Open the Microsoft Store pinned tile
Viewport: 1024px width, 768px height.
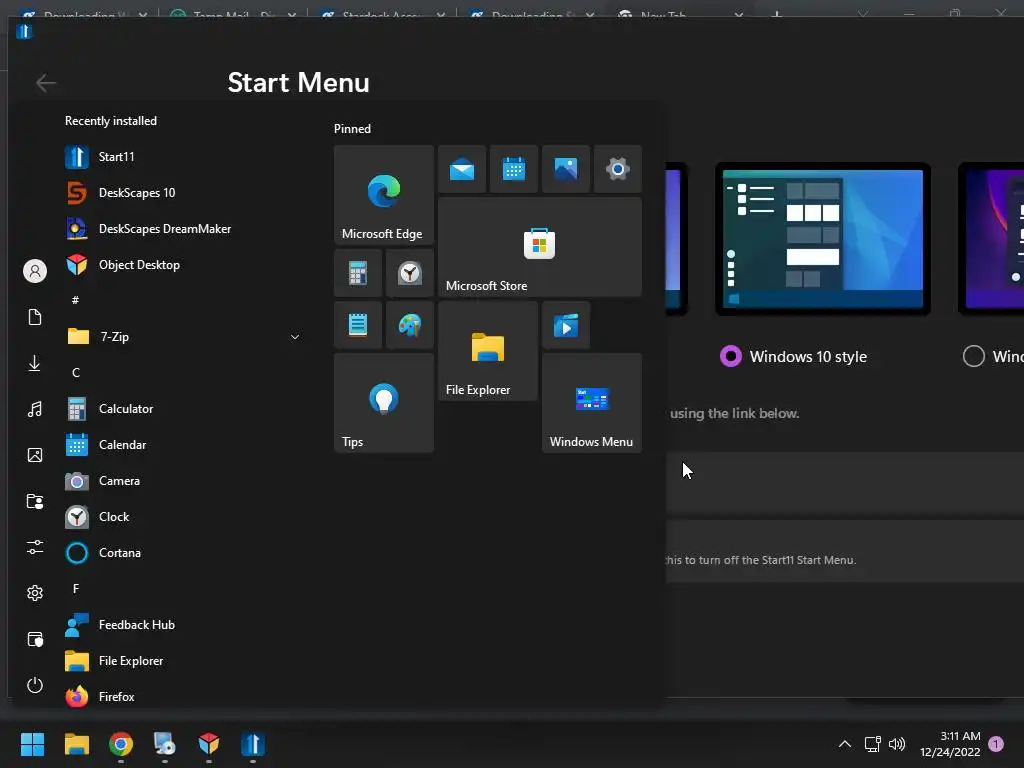pos(540,247)
